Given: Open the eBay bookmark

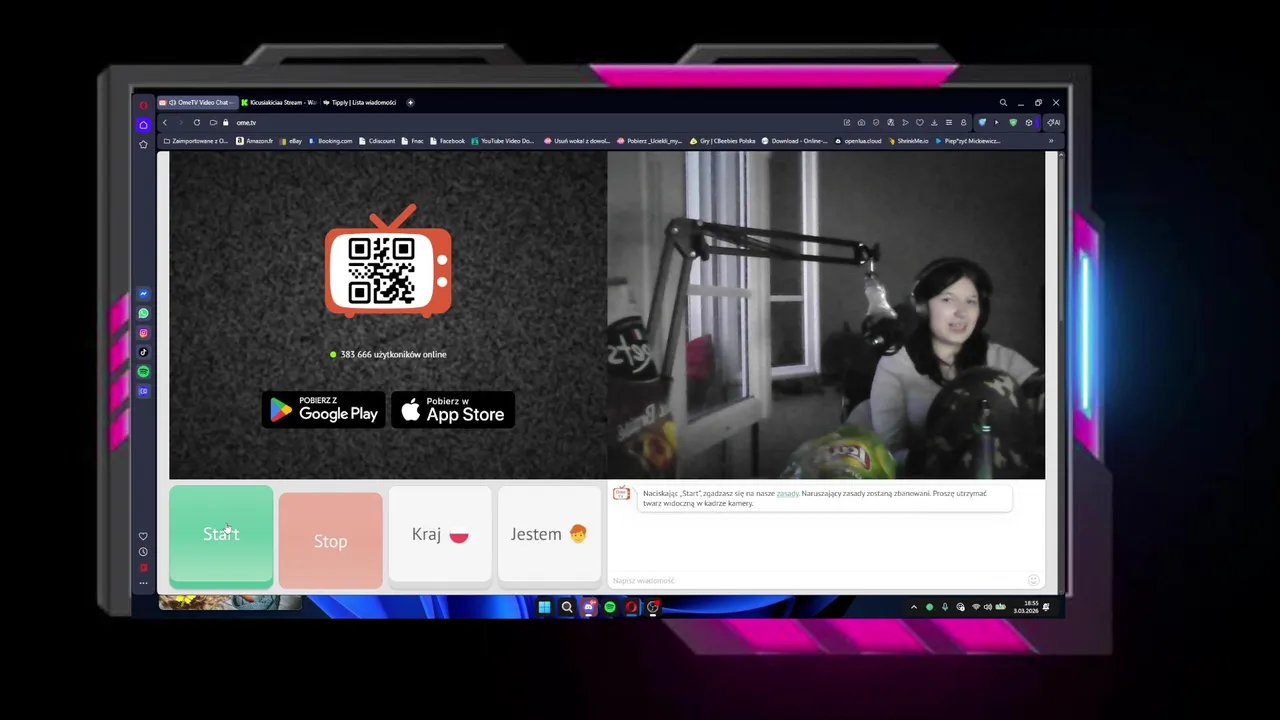Looking at the screenshot, I should tap(291, 141).
